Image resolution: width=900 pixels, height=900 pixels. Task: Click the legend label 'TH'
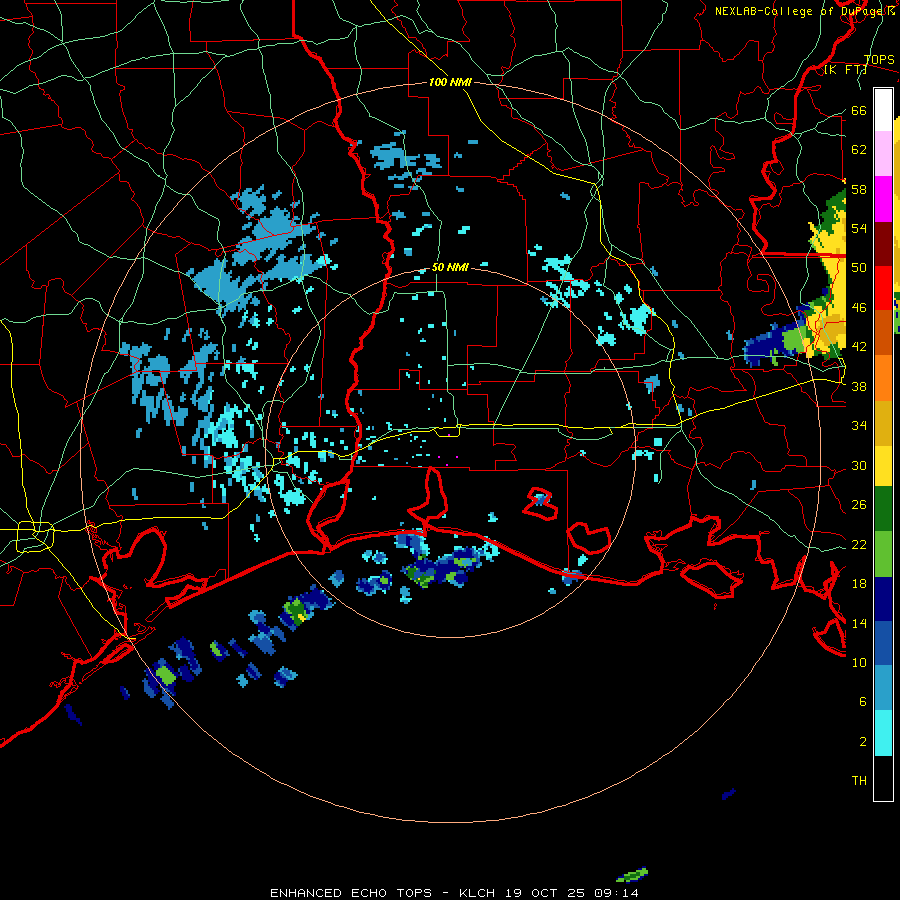click(x=859, y=780)
